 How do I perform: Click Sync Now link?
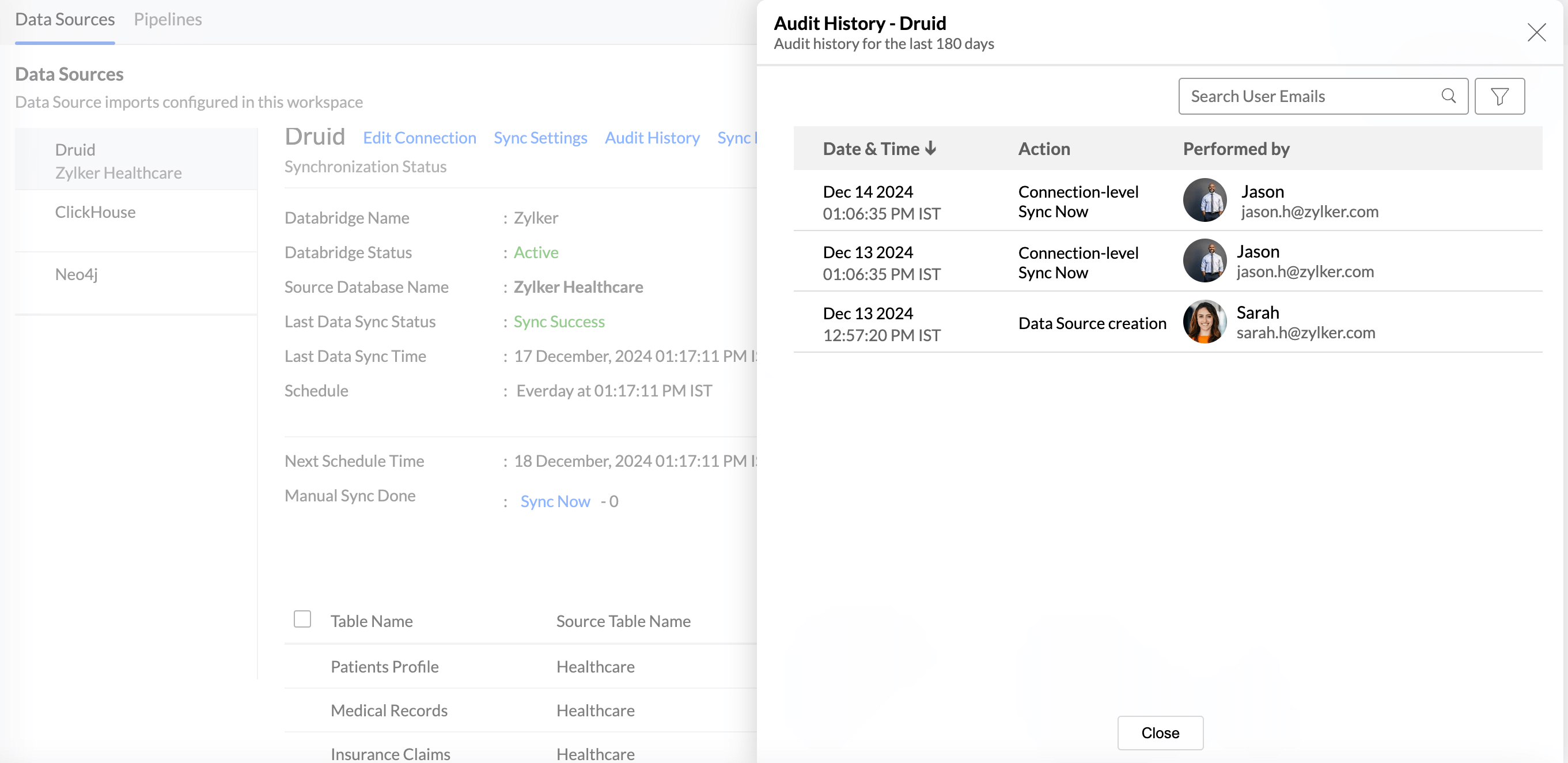point(555,501)
